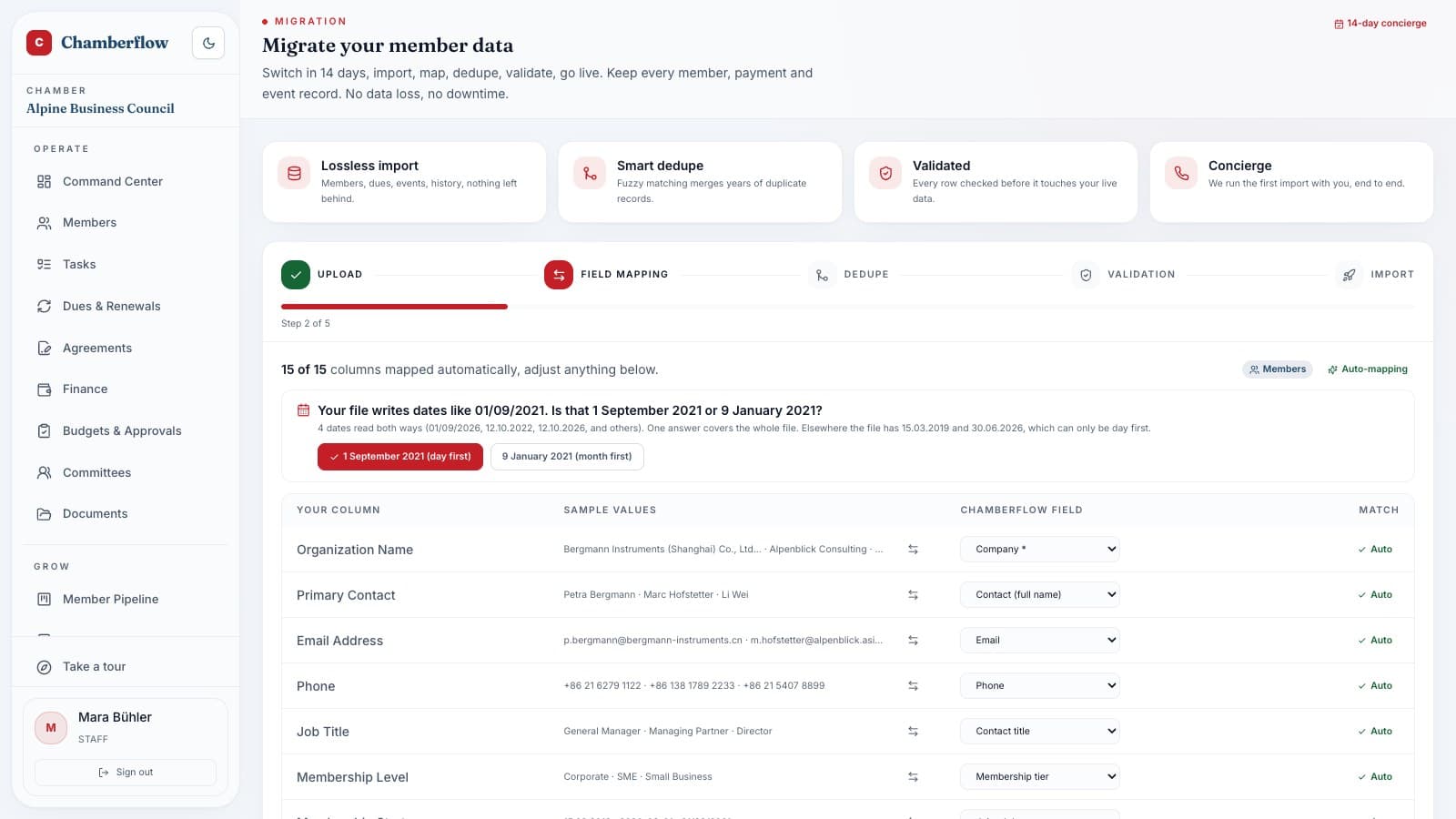Click the 14-day concierge link
1456x819 pixels.
click(1380, 24)
